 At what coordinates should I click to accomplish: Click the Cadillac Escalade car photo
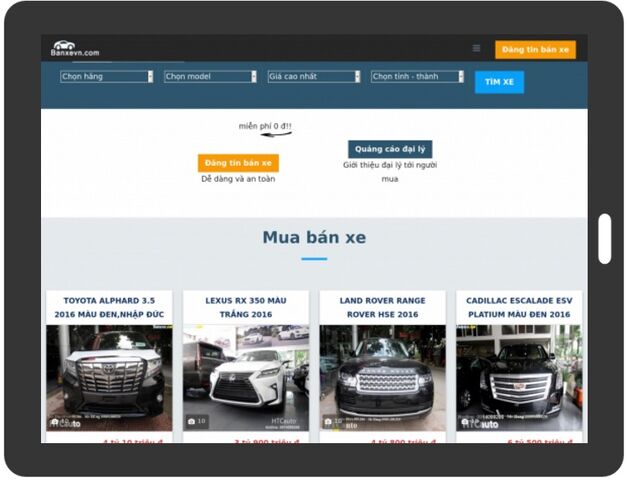coord(519,378)
